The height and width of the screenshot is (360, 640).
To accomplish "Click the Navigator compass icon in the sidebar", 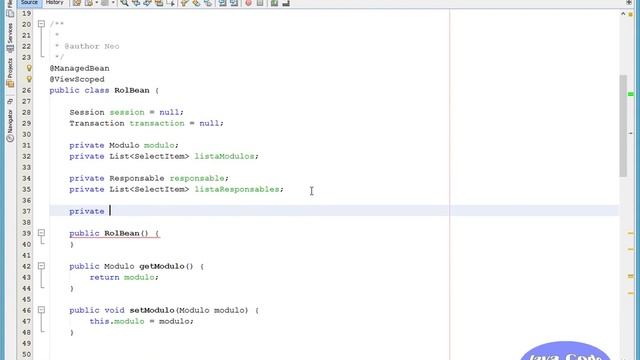I will 10,138.
